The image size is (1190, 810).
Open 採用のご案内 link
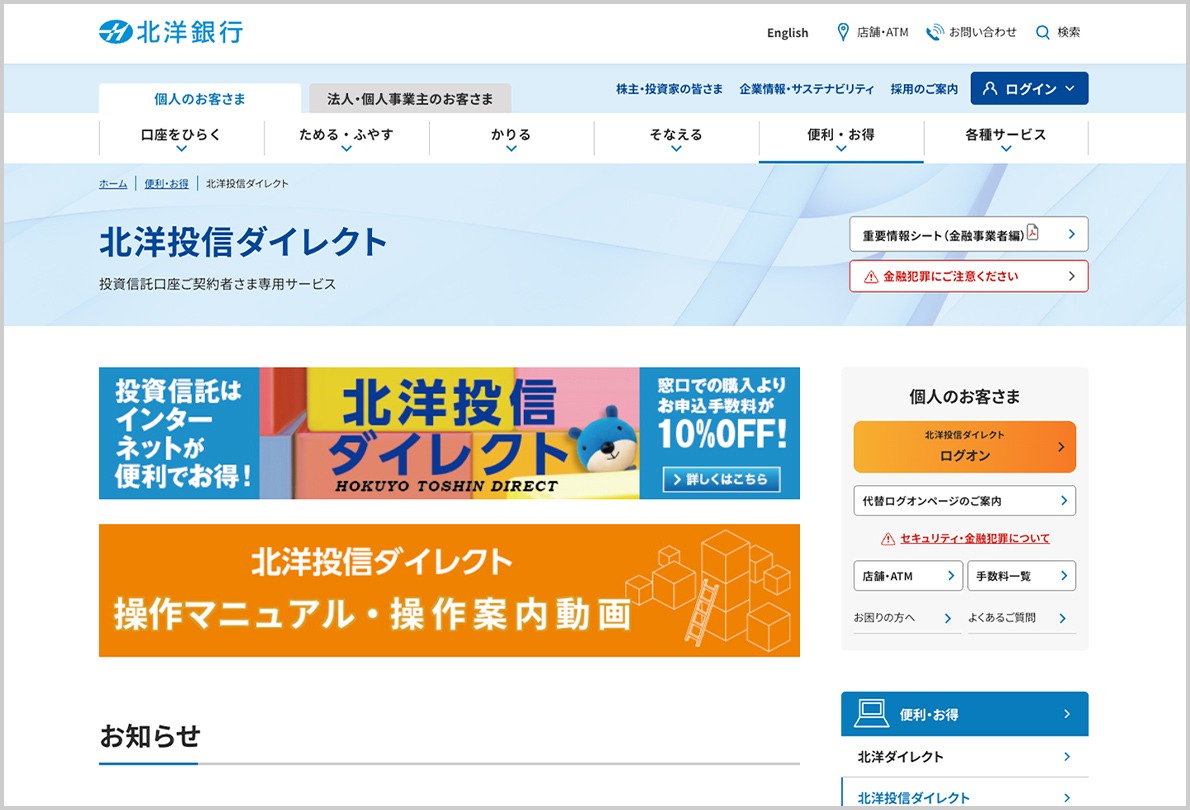click(924, 89)
